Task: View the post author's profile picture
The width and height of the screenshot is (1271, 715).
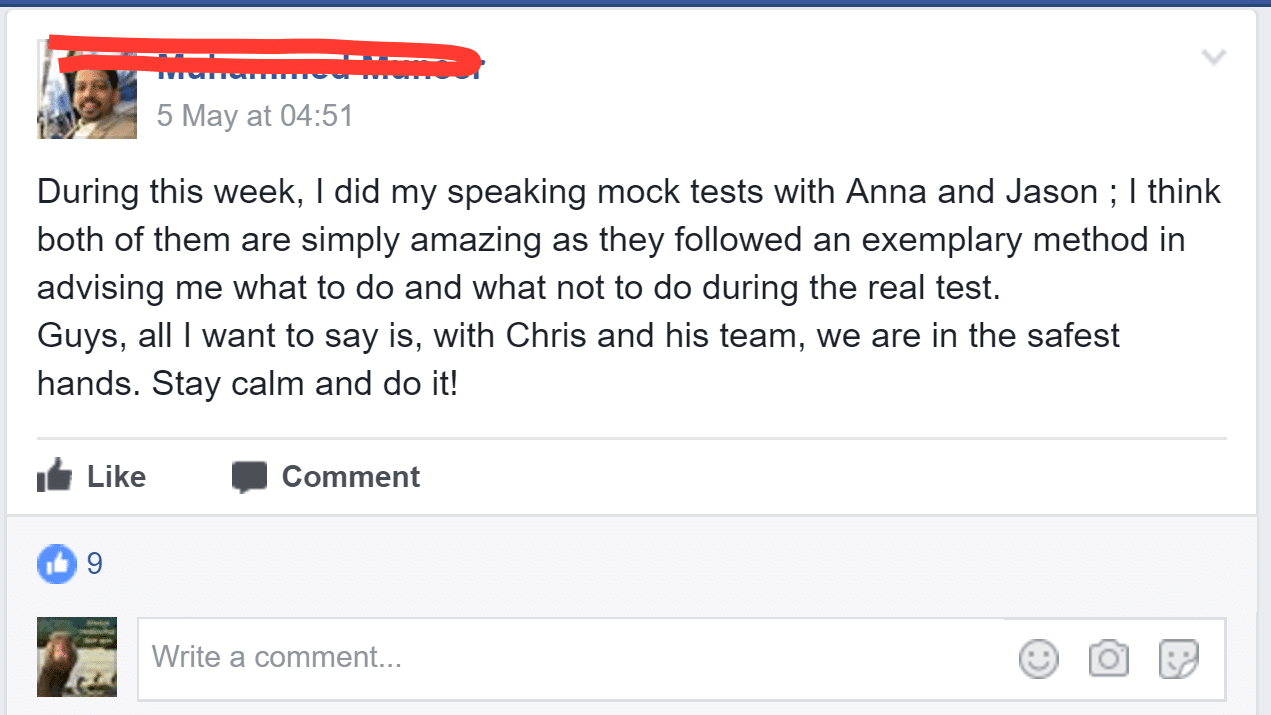Action: [x=86, y=90]
